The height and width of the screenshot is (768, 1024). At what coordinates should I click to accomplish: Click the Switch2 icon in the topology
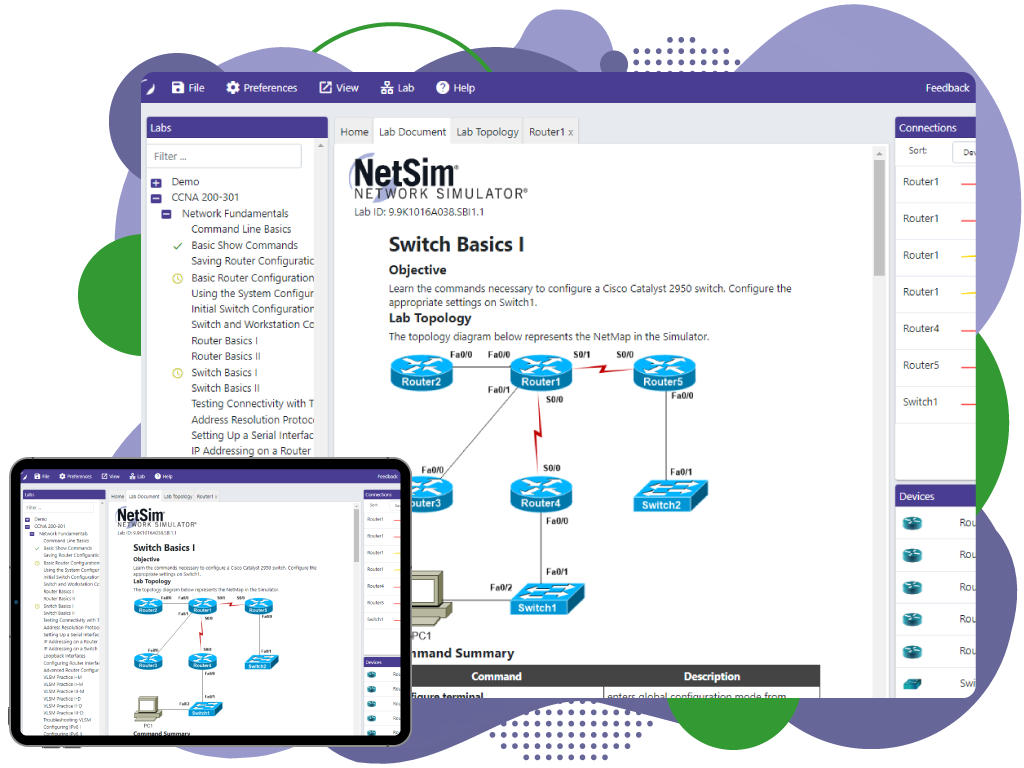669,492
